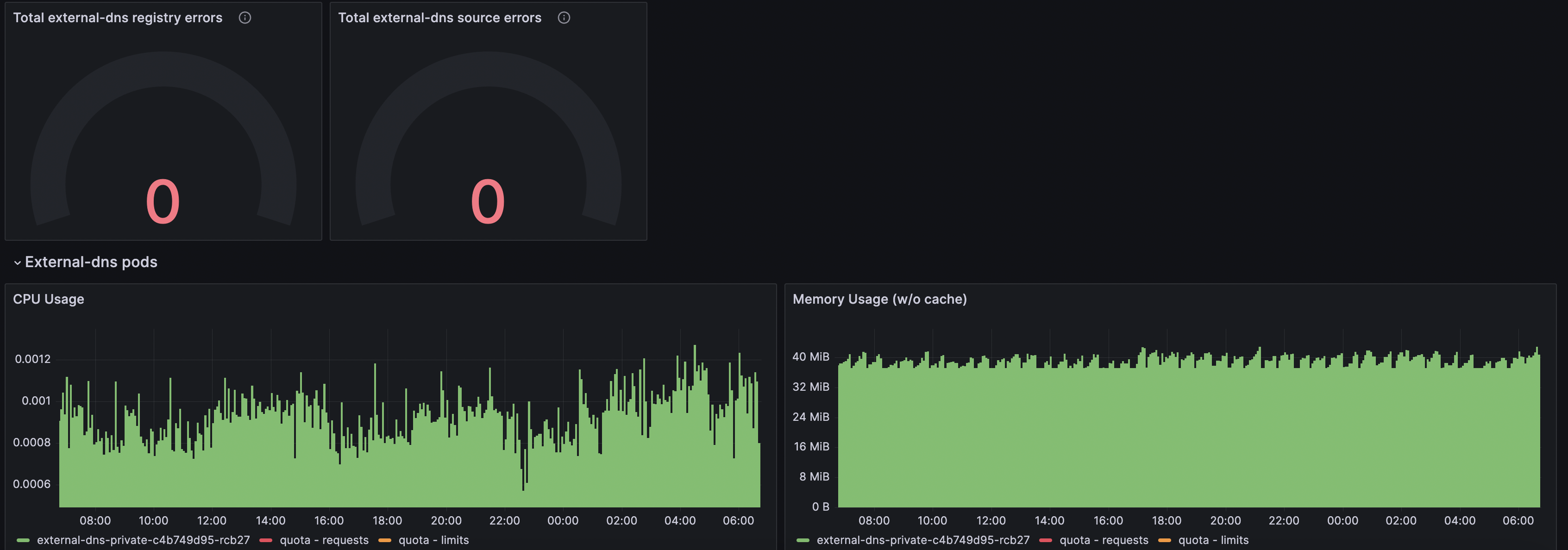
Task: Click the External-dns pods row title
Action: (91, 262)
